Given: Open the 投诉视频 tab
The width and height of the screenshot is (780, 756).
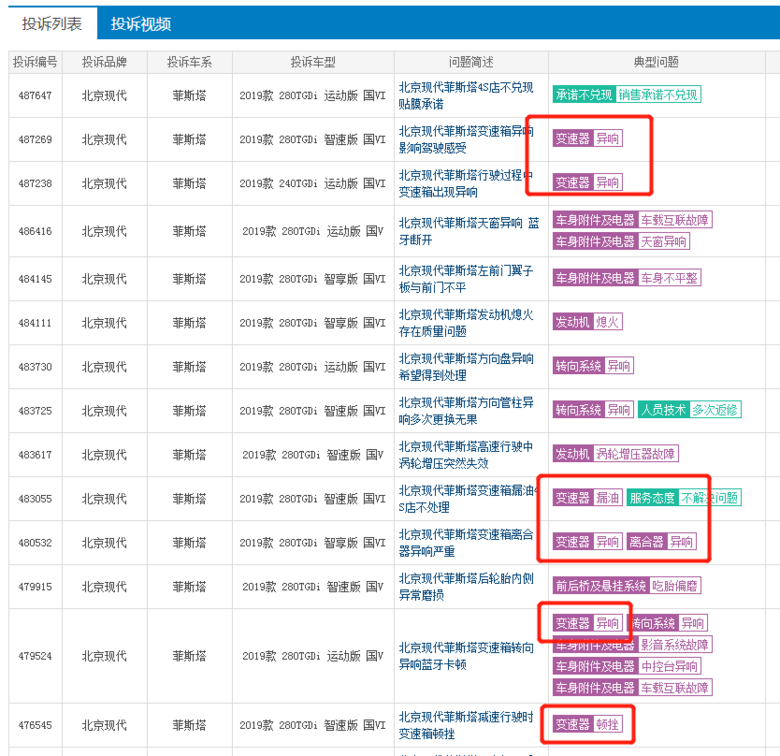Looking at the screenshot, I should [x=141, y=24].
